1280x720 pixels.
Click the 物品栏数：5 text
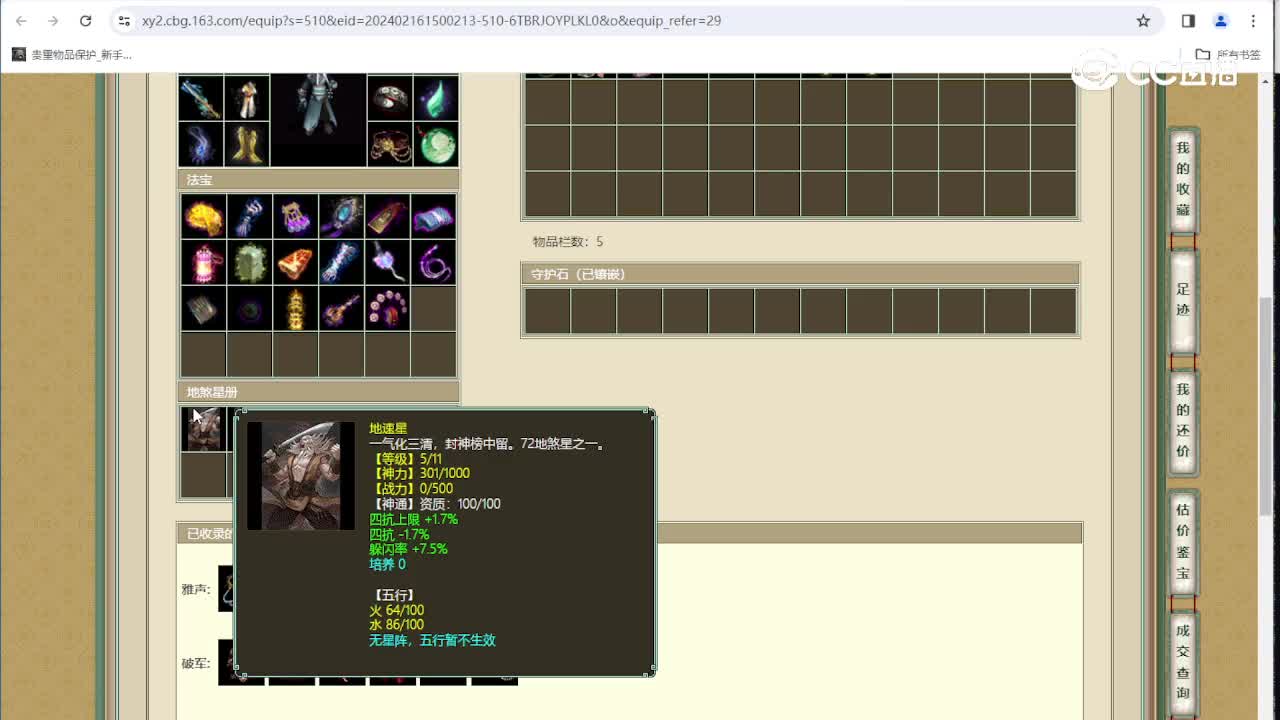click(x=568, y=242)
